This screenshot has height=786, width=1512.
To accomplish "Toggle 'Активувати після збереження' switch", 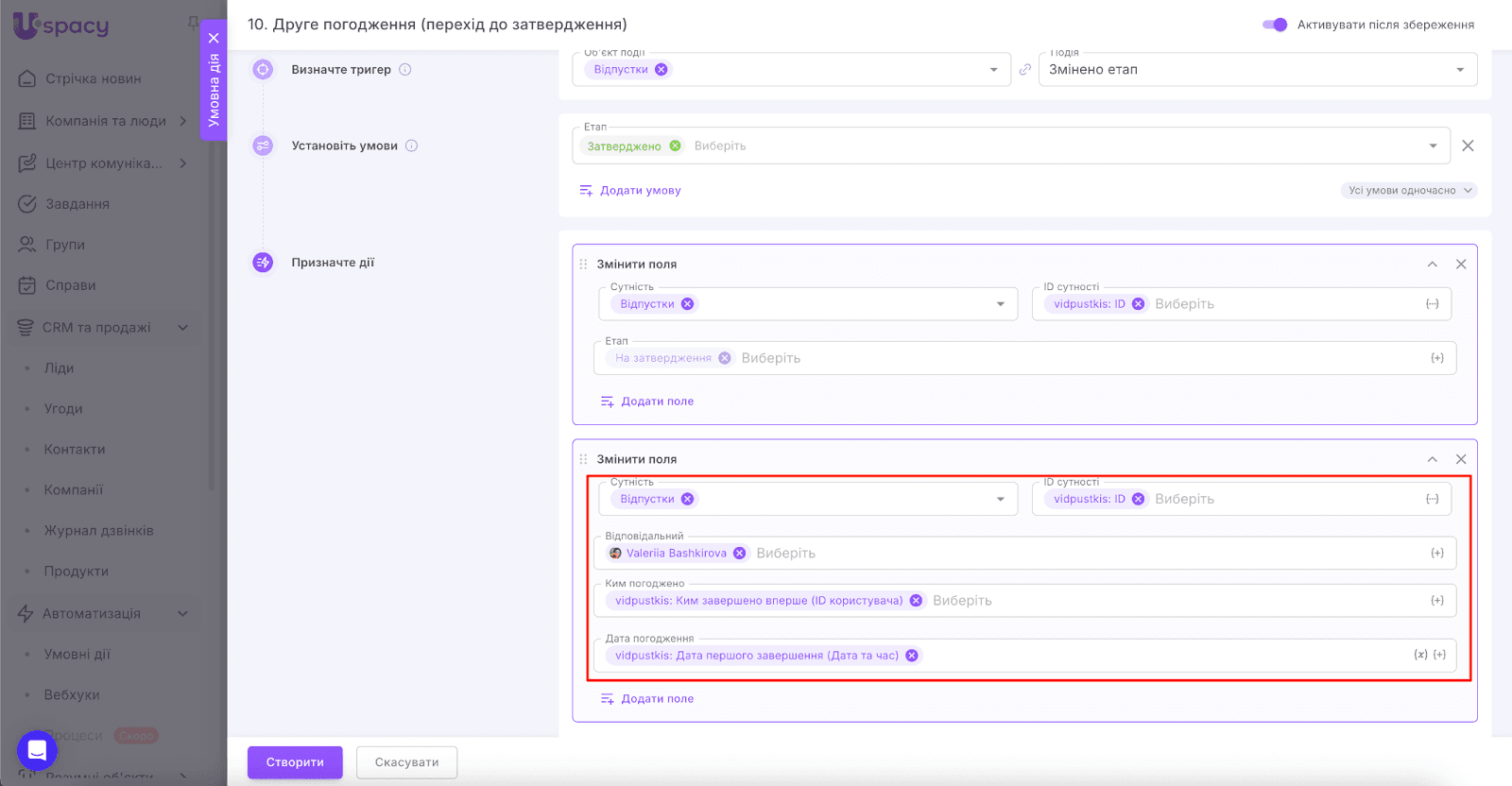I will (x=1274, y=25).
